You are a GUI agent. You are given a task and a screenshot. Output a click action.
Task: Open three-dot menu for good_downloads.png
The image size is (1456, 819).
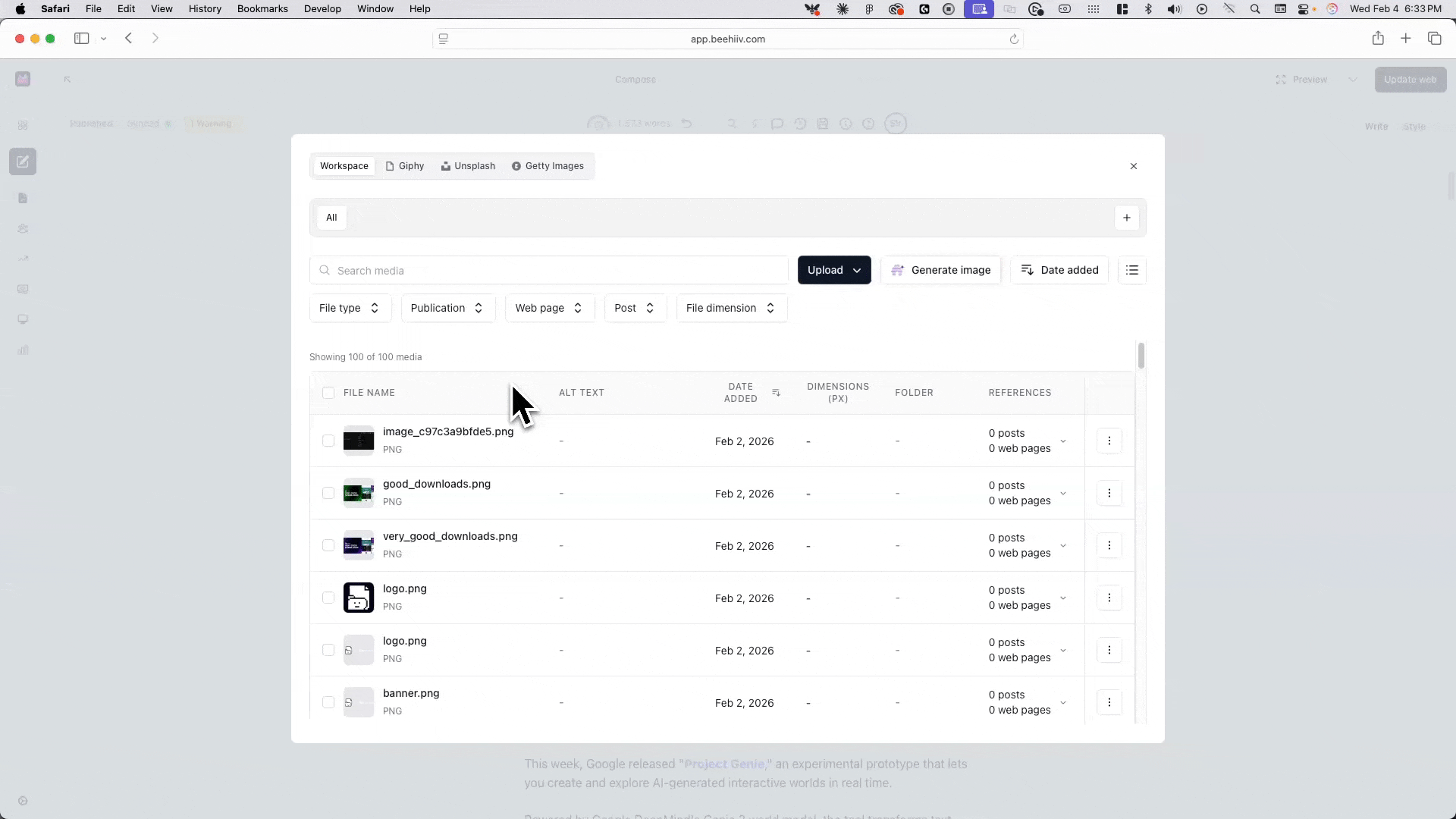point(1109,493)
